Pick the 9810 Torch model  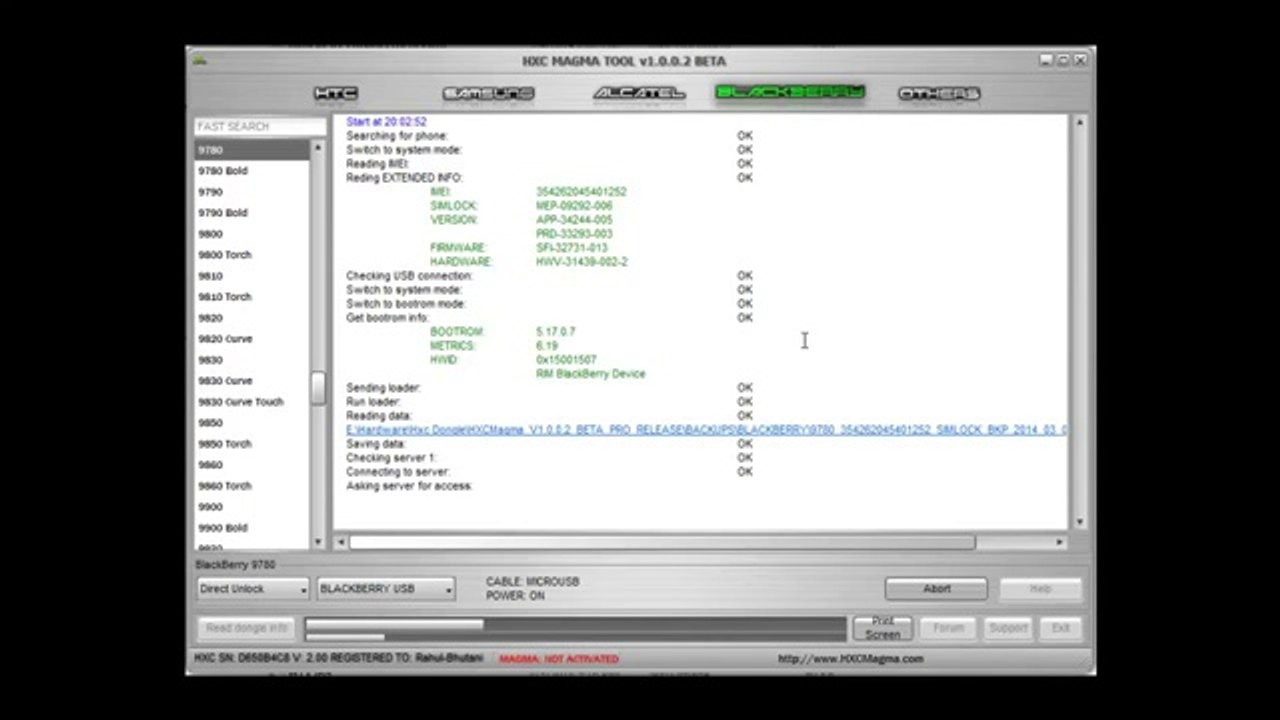pos(252,297)
